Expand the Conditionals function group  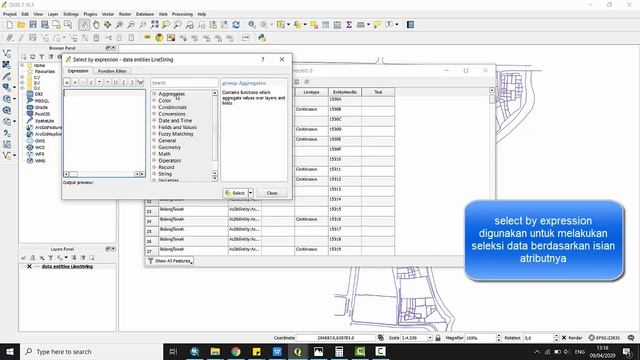click(x=154, y=107)
